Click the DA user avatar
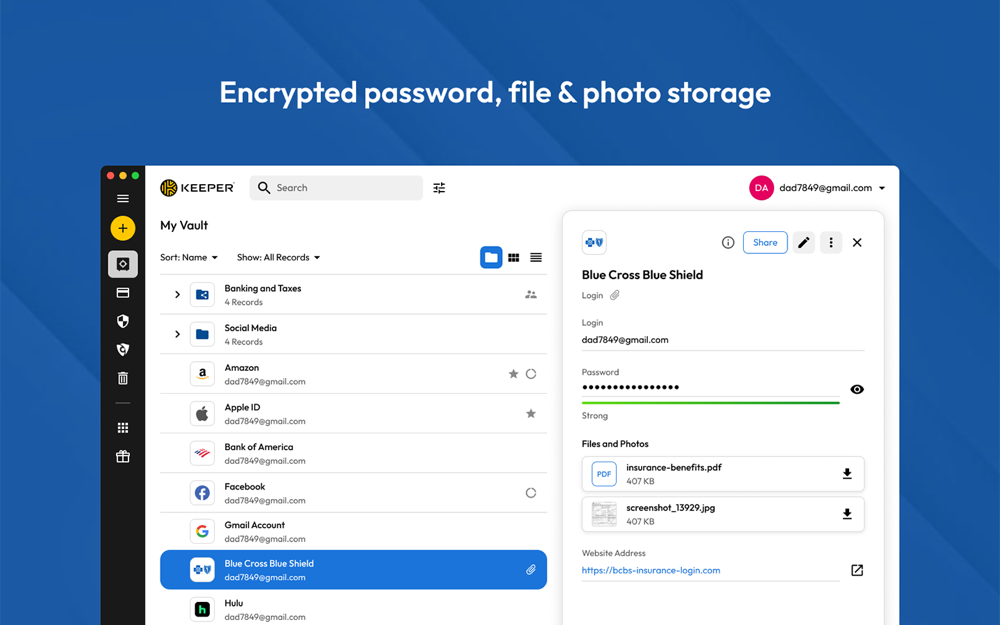The height and width of the screenshot is (625, 1000). 761,188
